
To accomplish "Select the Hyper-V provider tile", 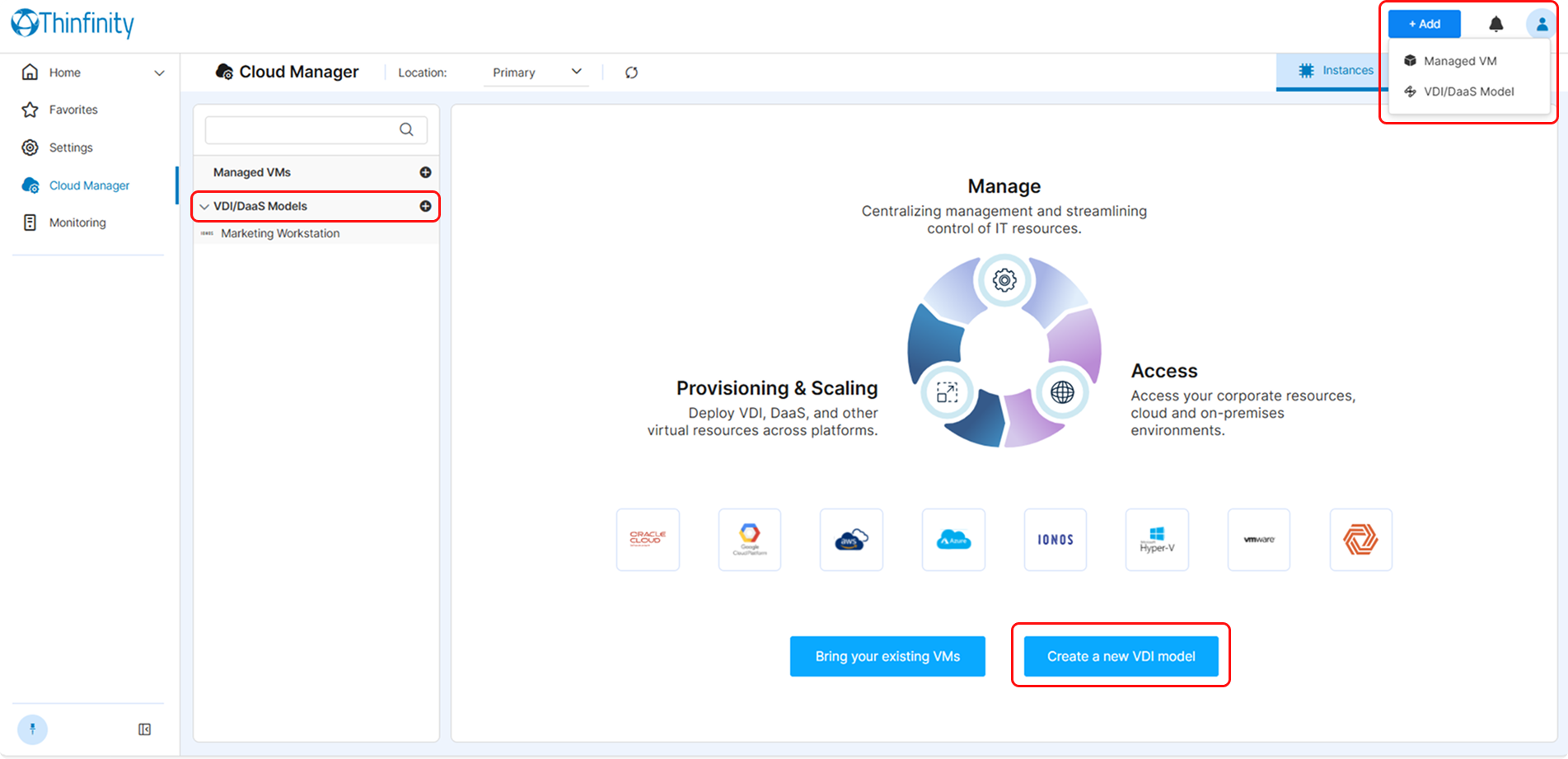I will (1157, 540).
